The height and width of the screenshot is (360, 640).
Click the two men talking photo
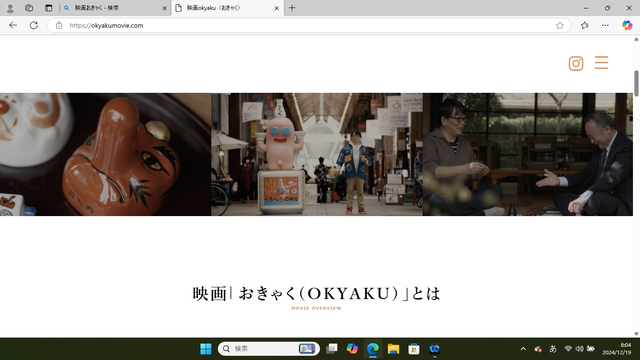pos(528,154)
